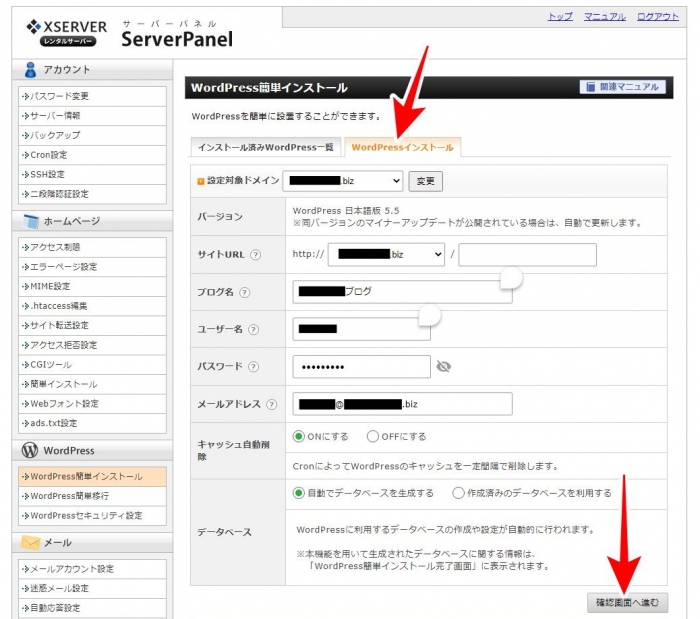Viewport: 700px width, 619px height.
Task: Open ads.txt設定 in sidebar
Action: coord(92,423)
